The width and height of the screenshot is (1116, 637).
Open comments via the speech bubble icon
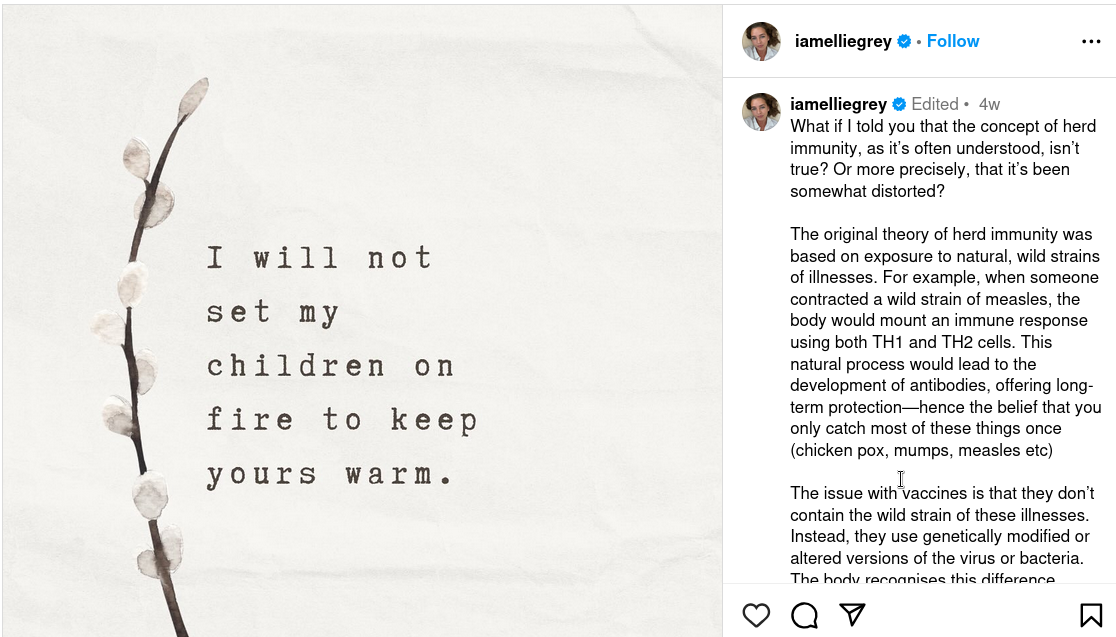[804, 615]
